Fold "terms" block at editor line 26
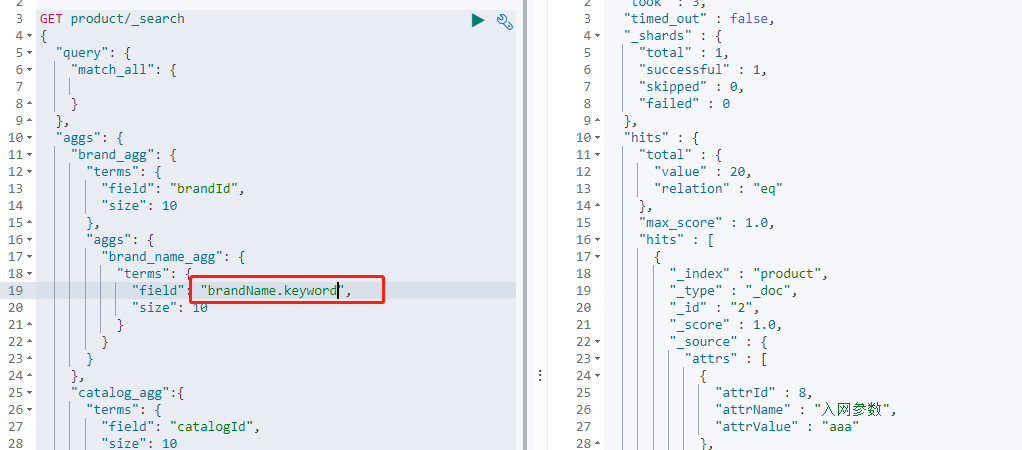Screen dimensions: 1022x450 tap(29, 409)
